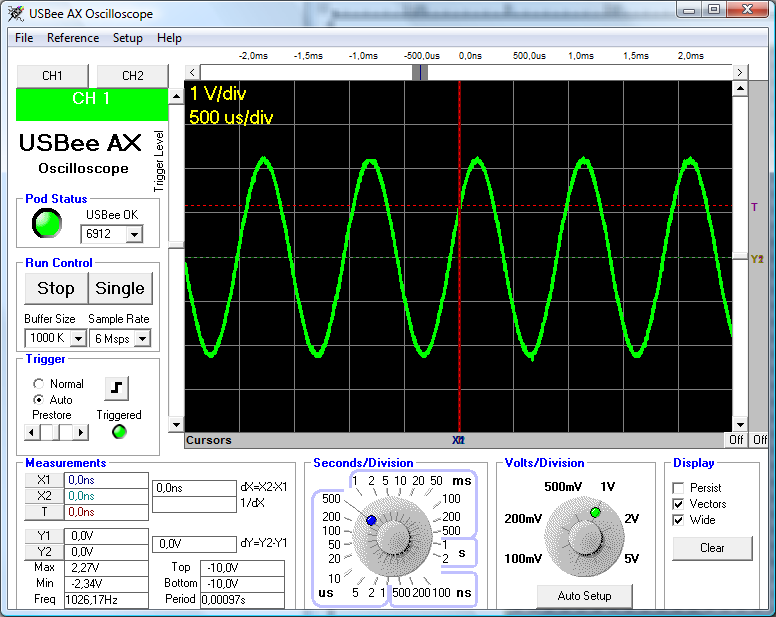Image resolution: width=776 pixels, height=617 pixels.
Task: Open the USBee pod ID dropdown
Action: tap(133, 234)
